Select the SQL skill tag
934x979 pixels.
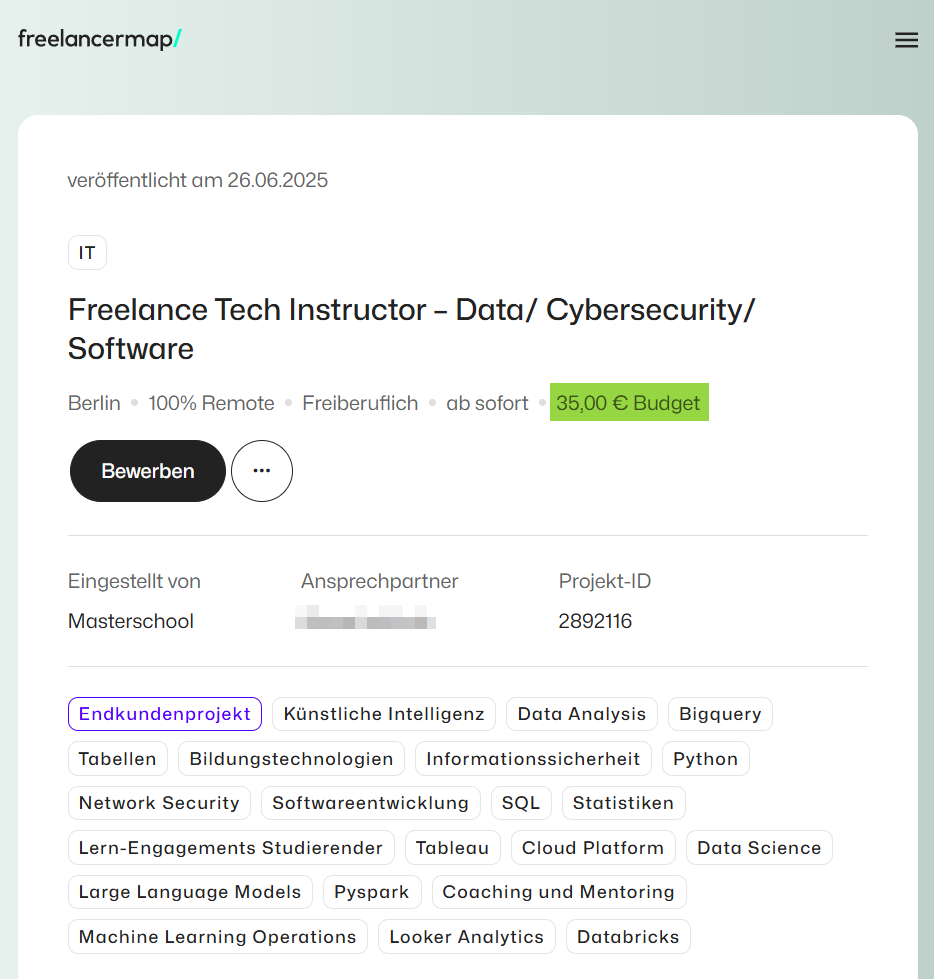pos(521,803)
